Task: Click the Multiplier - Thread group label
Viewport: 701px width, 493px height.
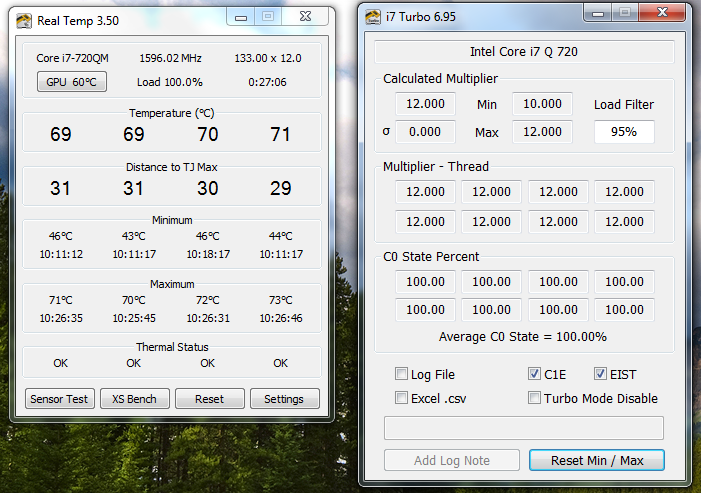Action: (436, 167)
